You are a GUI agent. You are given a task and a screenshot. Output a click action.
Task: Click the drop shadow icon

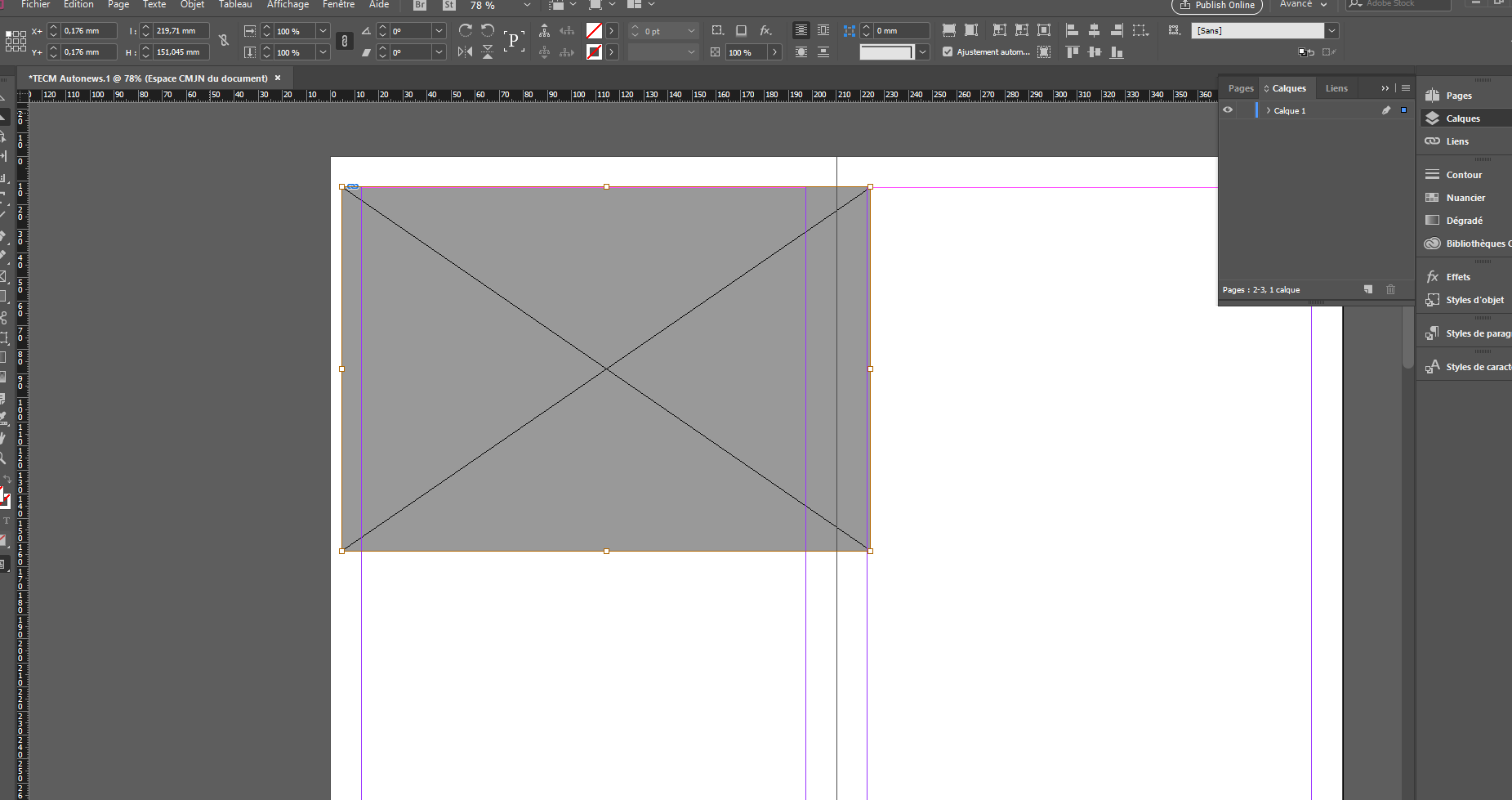tap(741, 30)
